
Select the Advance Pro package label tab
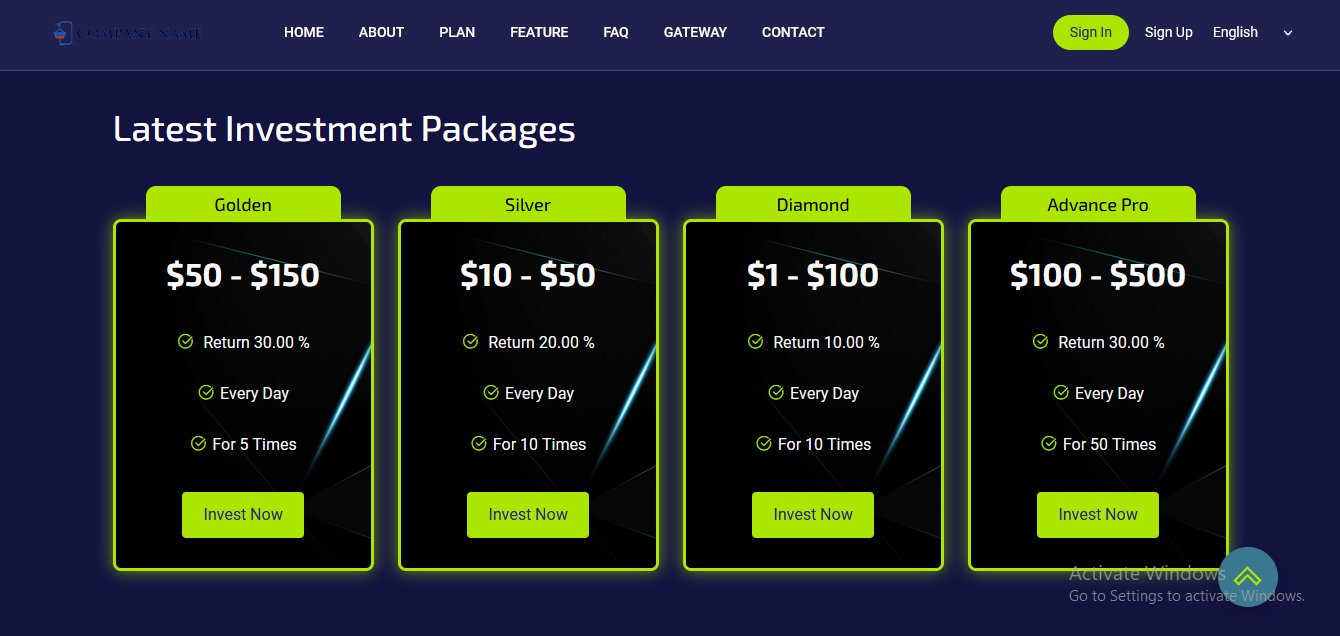(x=1098, y=204)
